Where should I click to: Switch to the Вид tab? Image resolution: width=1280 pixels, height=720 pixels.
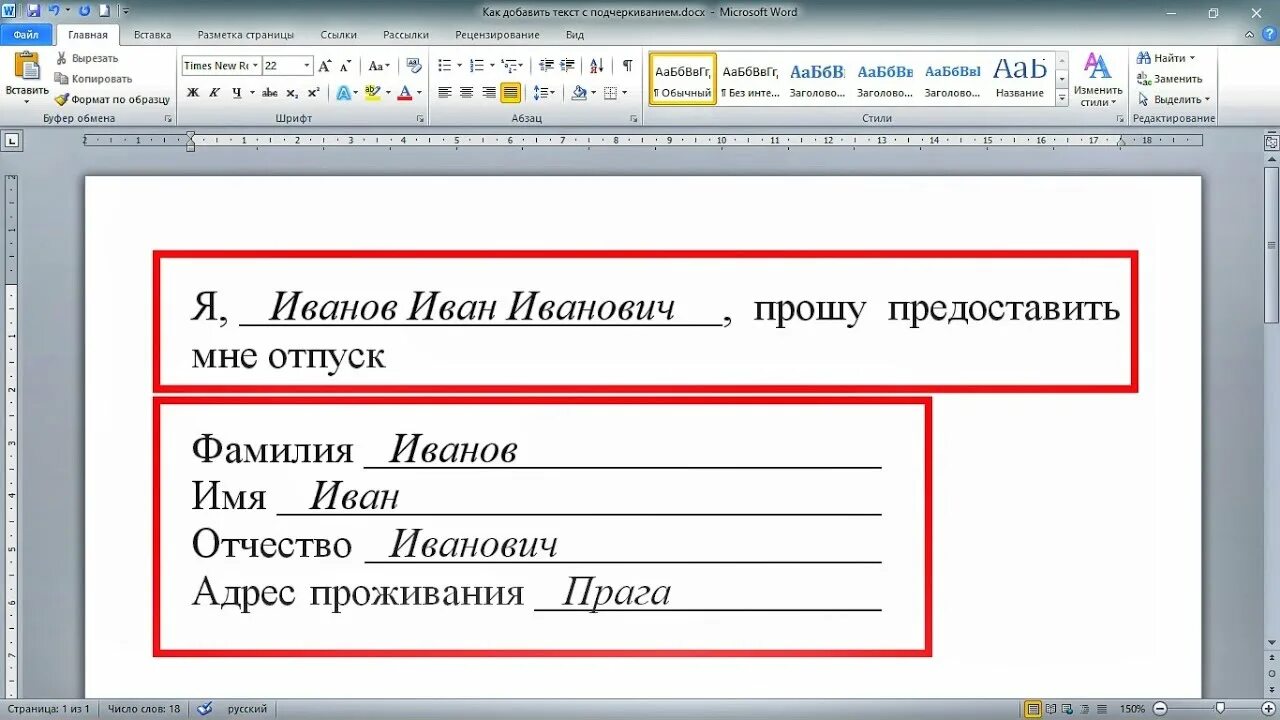coord(575,34)
